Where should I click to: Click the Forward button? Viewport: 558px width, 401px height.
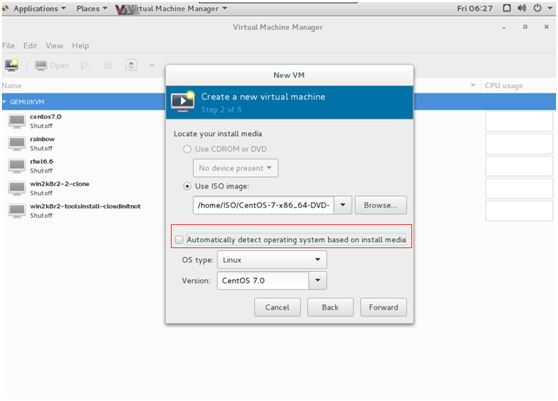tap(383, 307)
